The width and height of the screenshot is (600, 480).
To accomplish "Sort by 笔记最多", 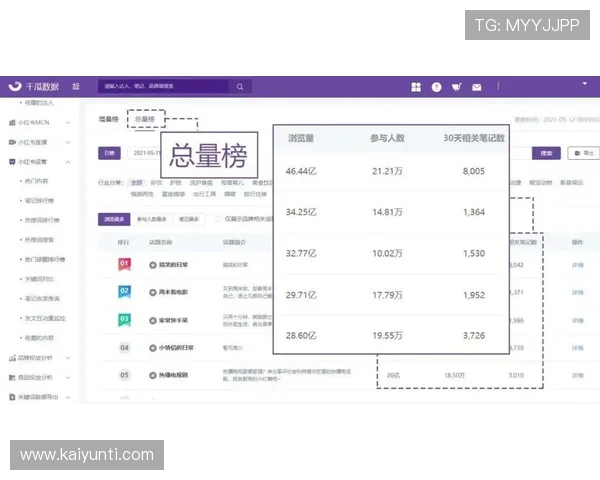I will [x=189, y=219].
